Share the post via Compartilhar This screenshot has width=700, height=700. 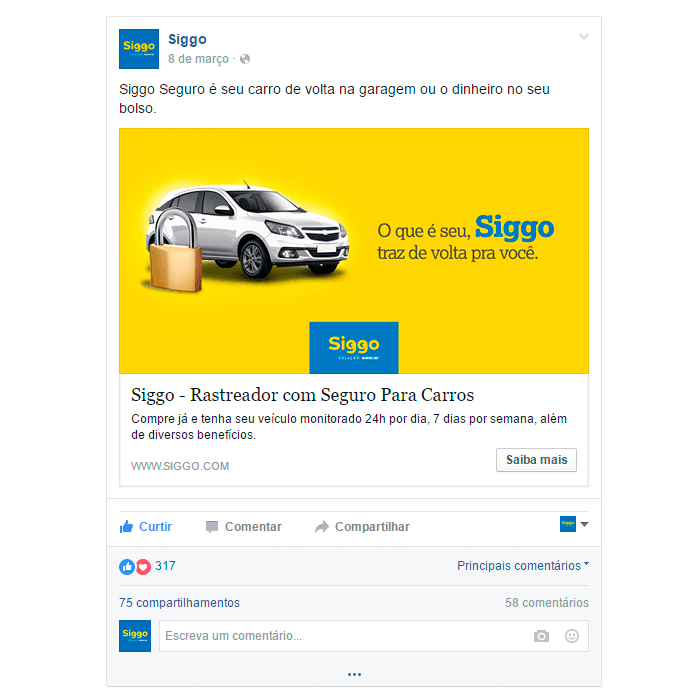click(362, 527)
